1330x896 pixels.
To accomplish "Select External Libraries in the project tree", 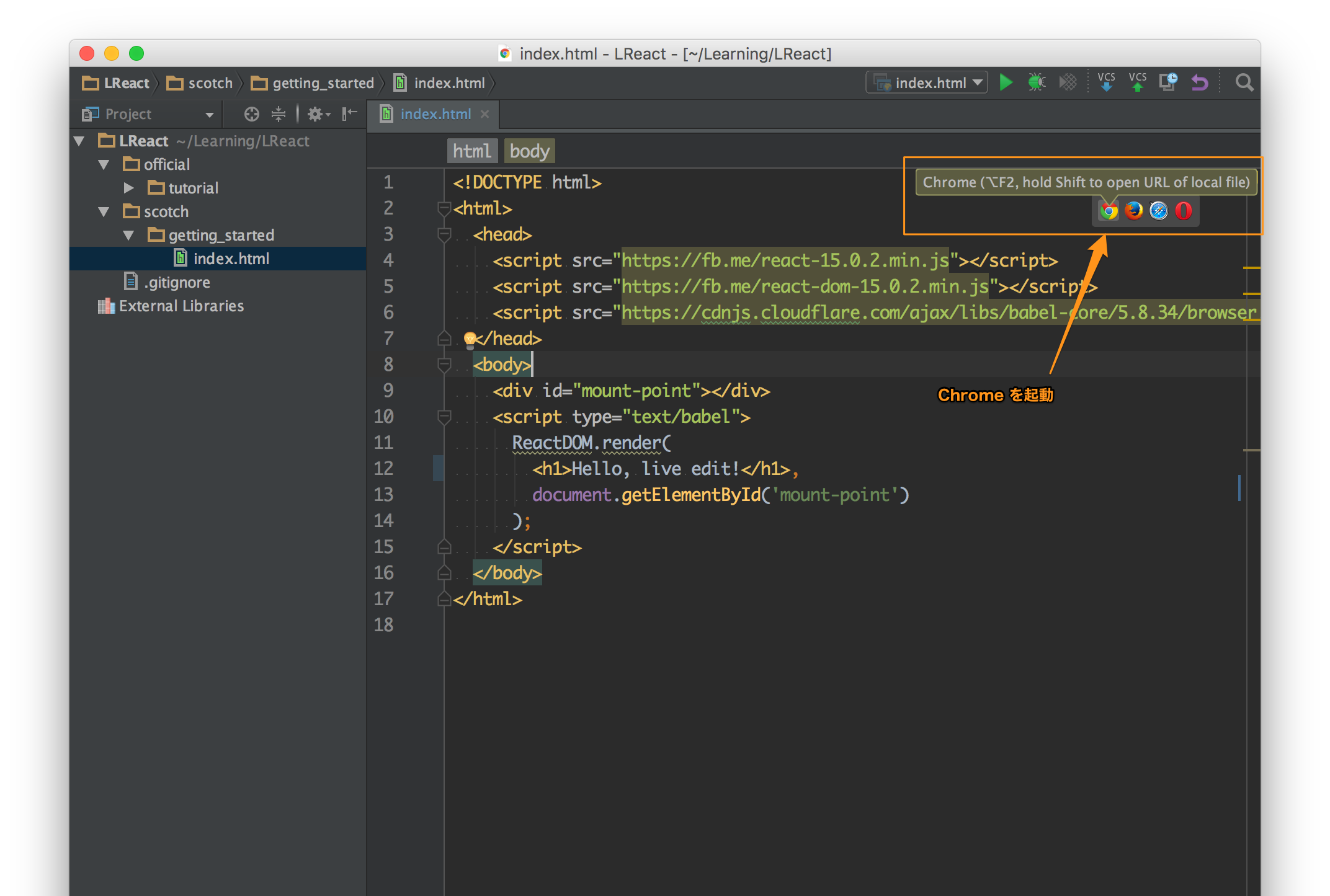I will [218, 306].
